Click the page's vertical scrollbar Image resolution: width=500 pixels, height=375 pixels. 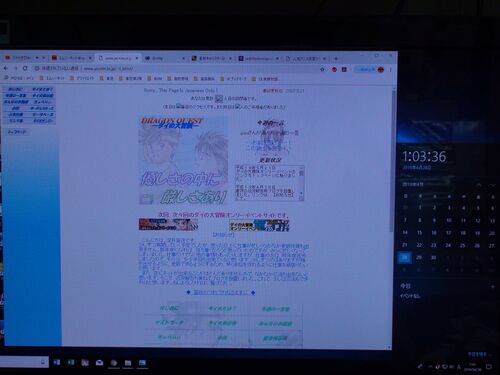click(393, 160)
